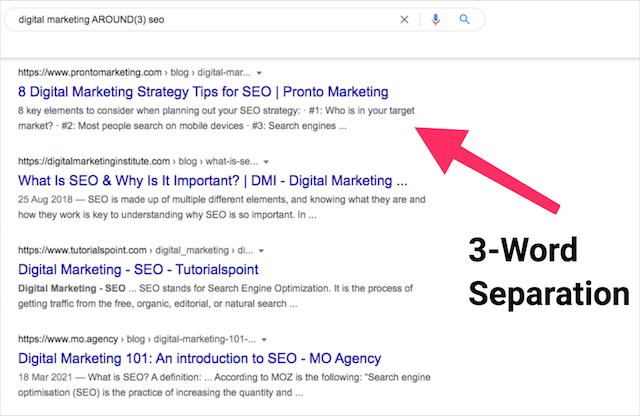This screenshot has width=640, height=416.
Task: Select the https://www.tutorialspoint.com breadcrumb URL
Action: coord(82,250)
